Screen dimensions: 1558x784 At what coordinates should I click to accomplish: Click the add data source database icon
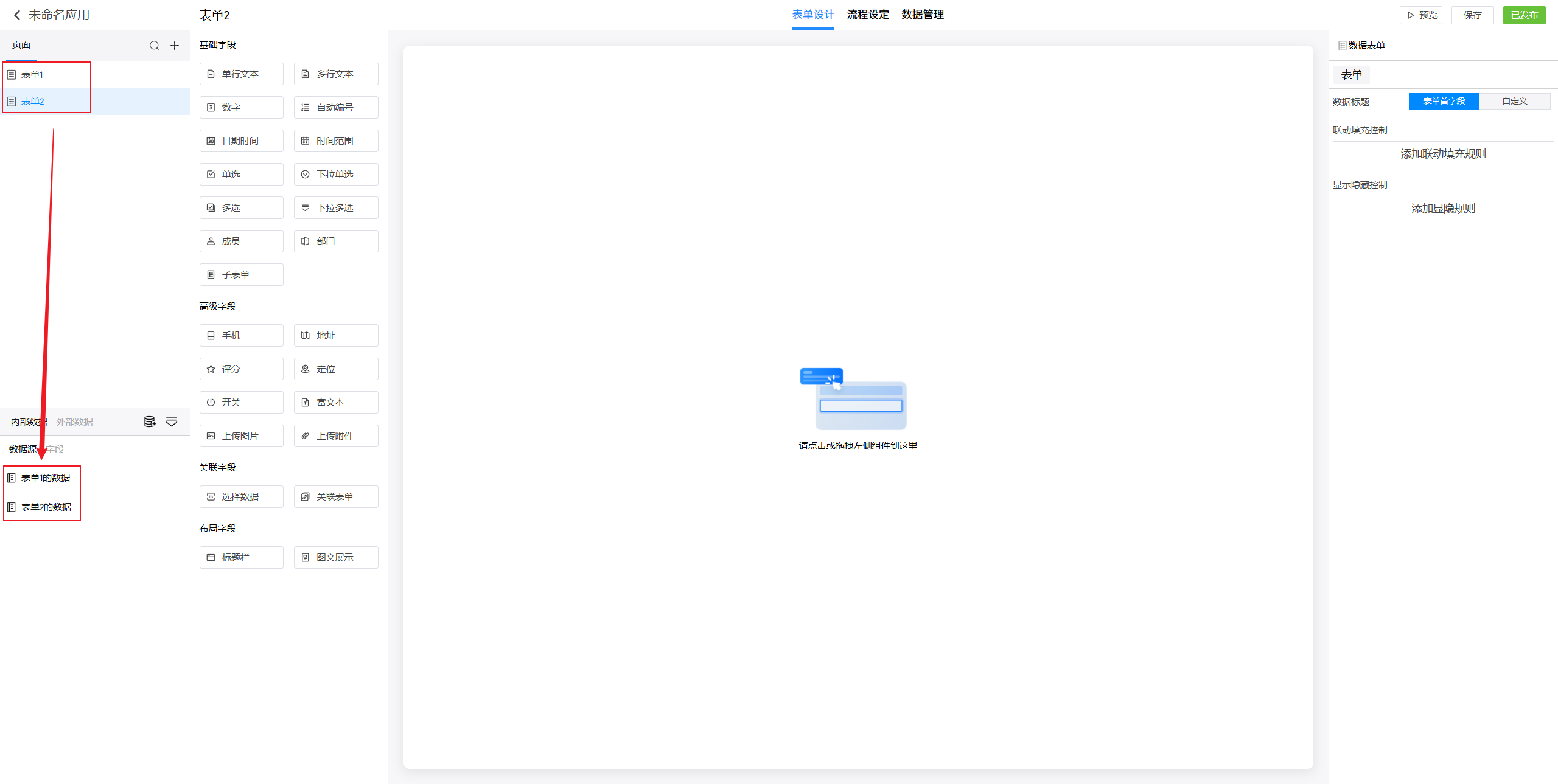[150, 421]
